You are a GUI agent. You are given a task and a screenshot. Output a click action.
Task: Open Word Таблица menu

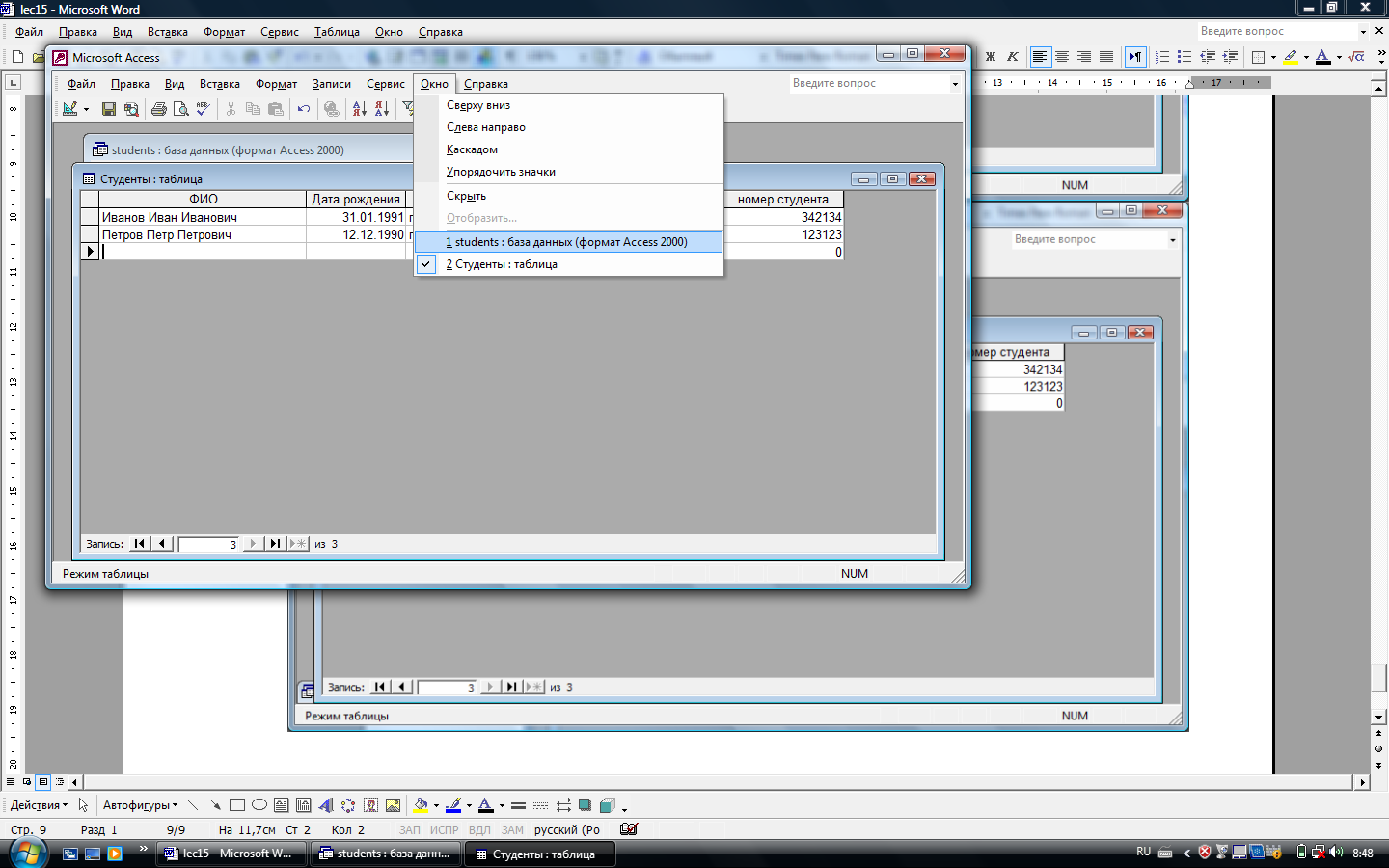tap(337, 32)
